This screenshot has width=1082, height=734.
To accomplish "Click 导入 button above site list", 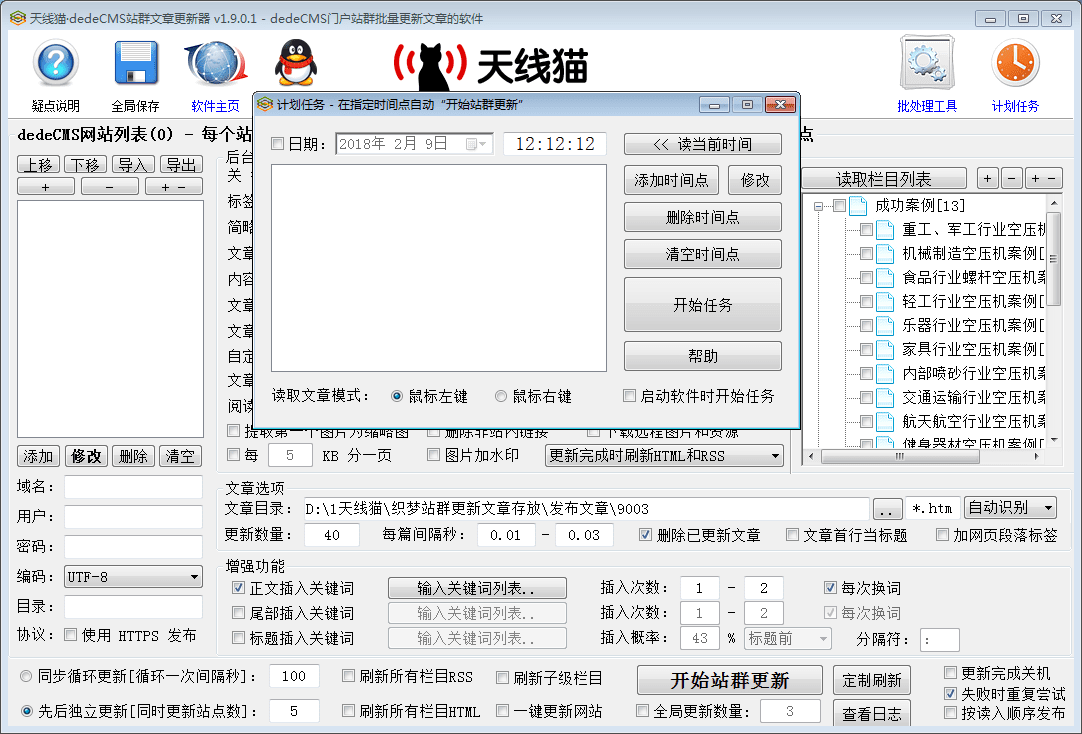I will [x=132, y=165].
